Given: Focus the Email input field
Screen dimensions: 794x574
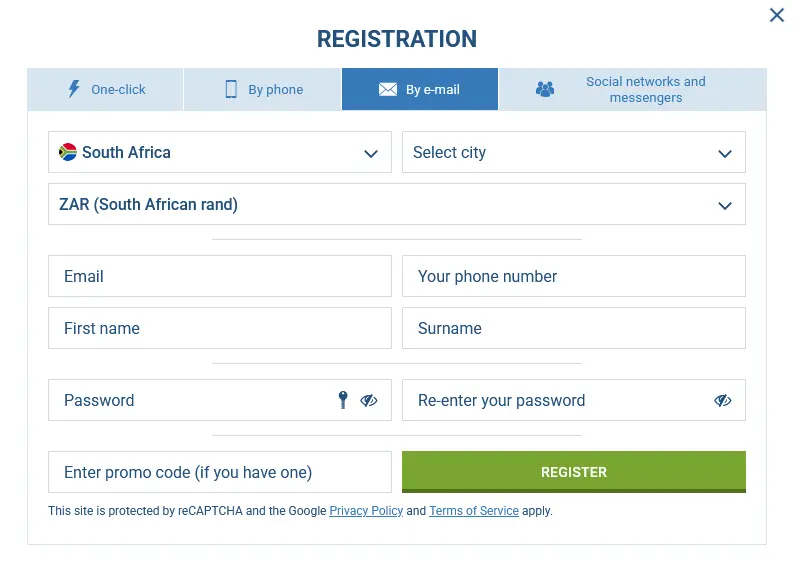Looking at the screenshot, I should (x=220, y=276).
